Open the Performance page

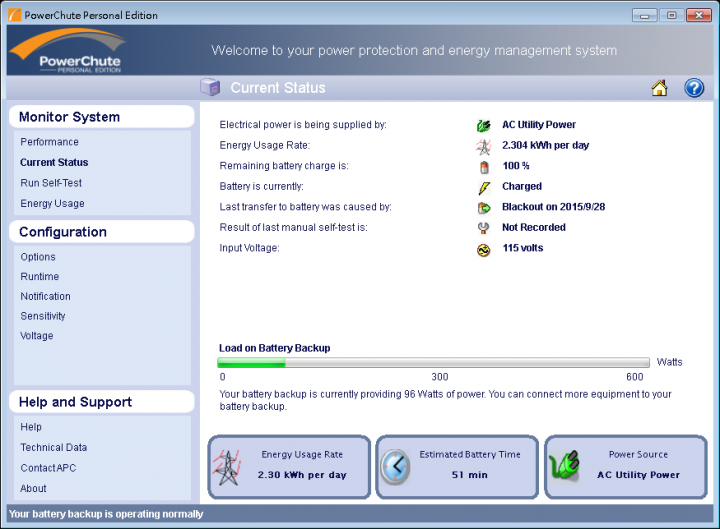point(49,142)
